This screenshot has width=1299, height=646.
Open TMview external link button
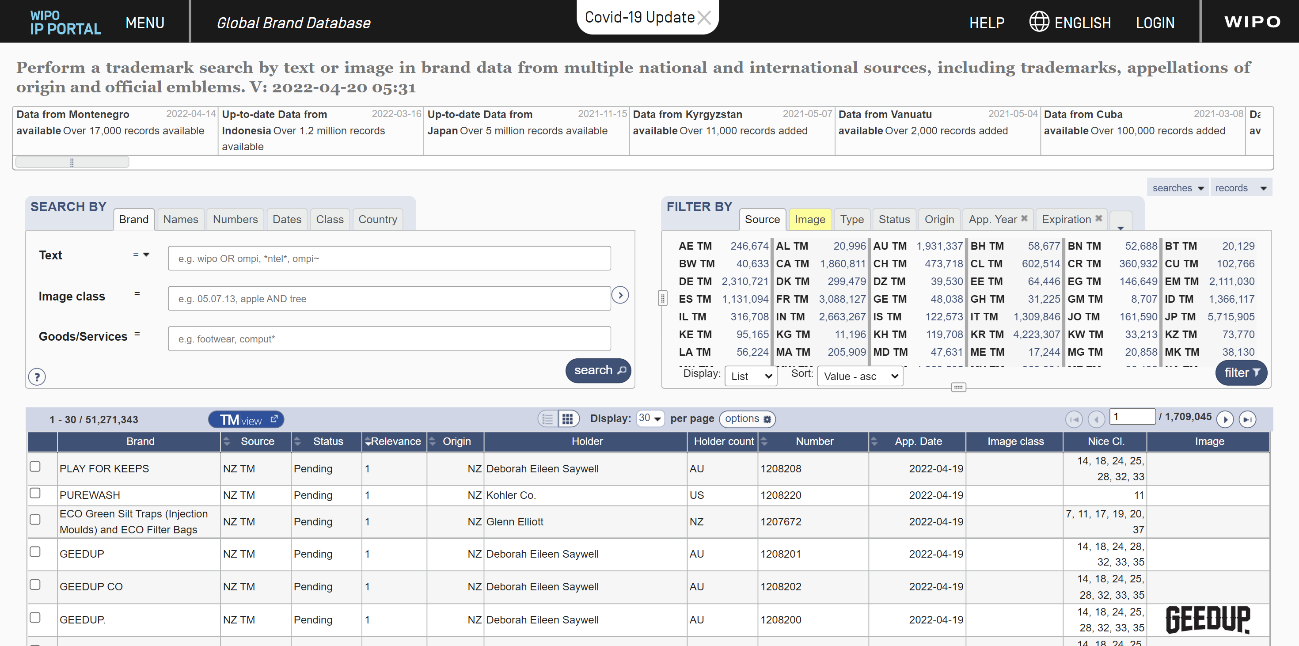tap(247, 420)
